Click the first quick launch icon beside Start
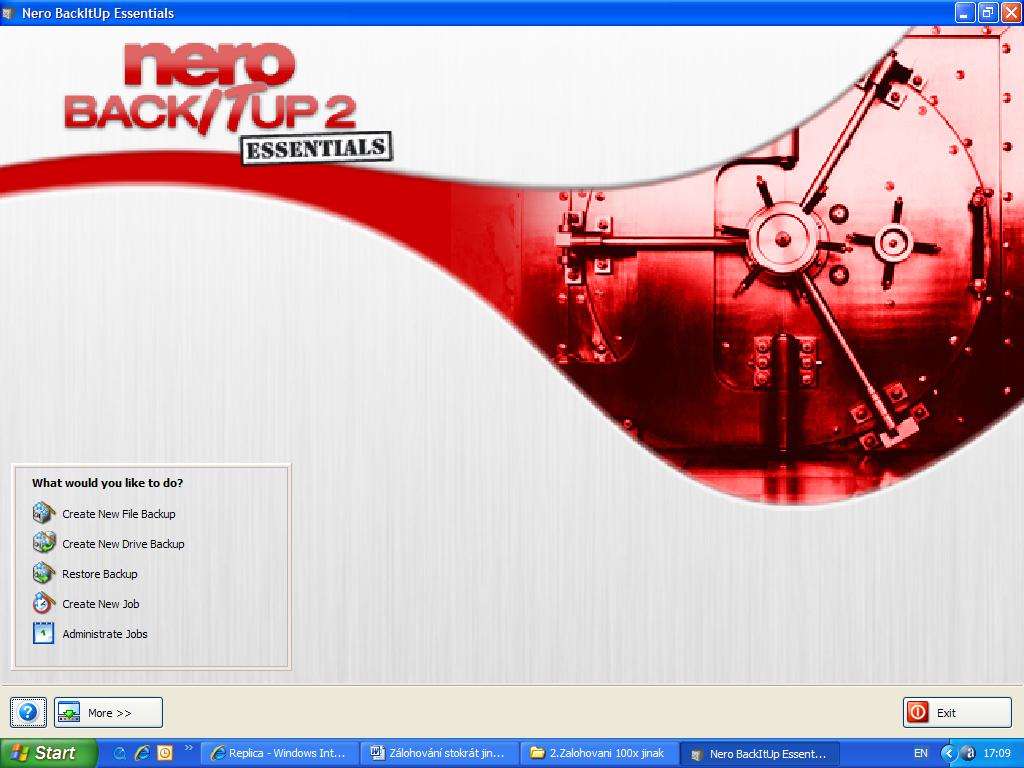Image resolution: width=1024 pixels, height=768 pixels. 121,753
